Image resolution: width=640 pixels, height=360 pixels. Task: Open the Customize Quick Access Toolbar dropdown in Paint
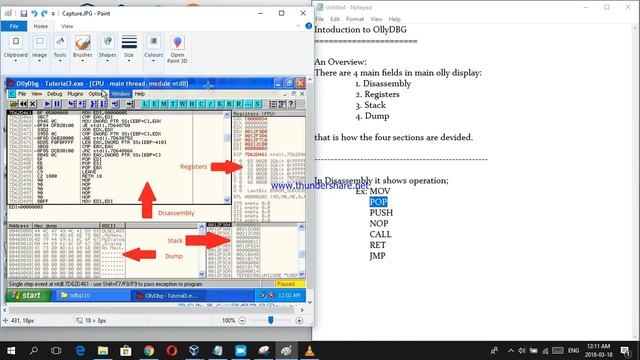coord(53,14)
